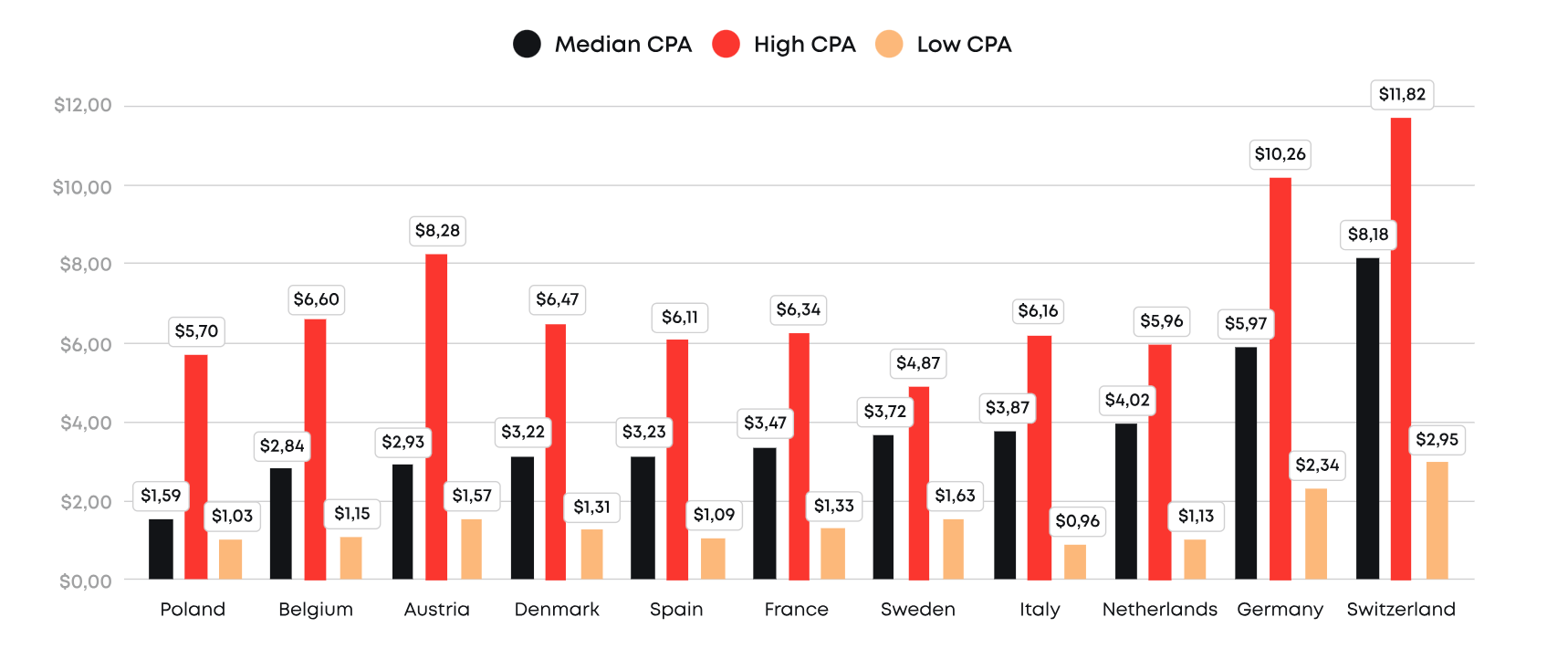Click the $0,96 Italy data label
1568x659 pixels.
(x=1077, y=521)
